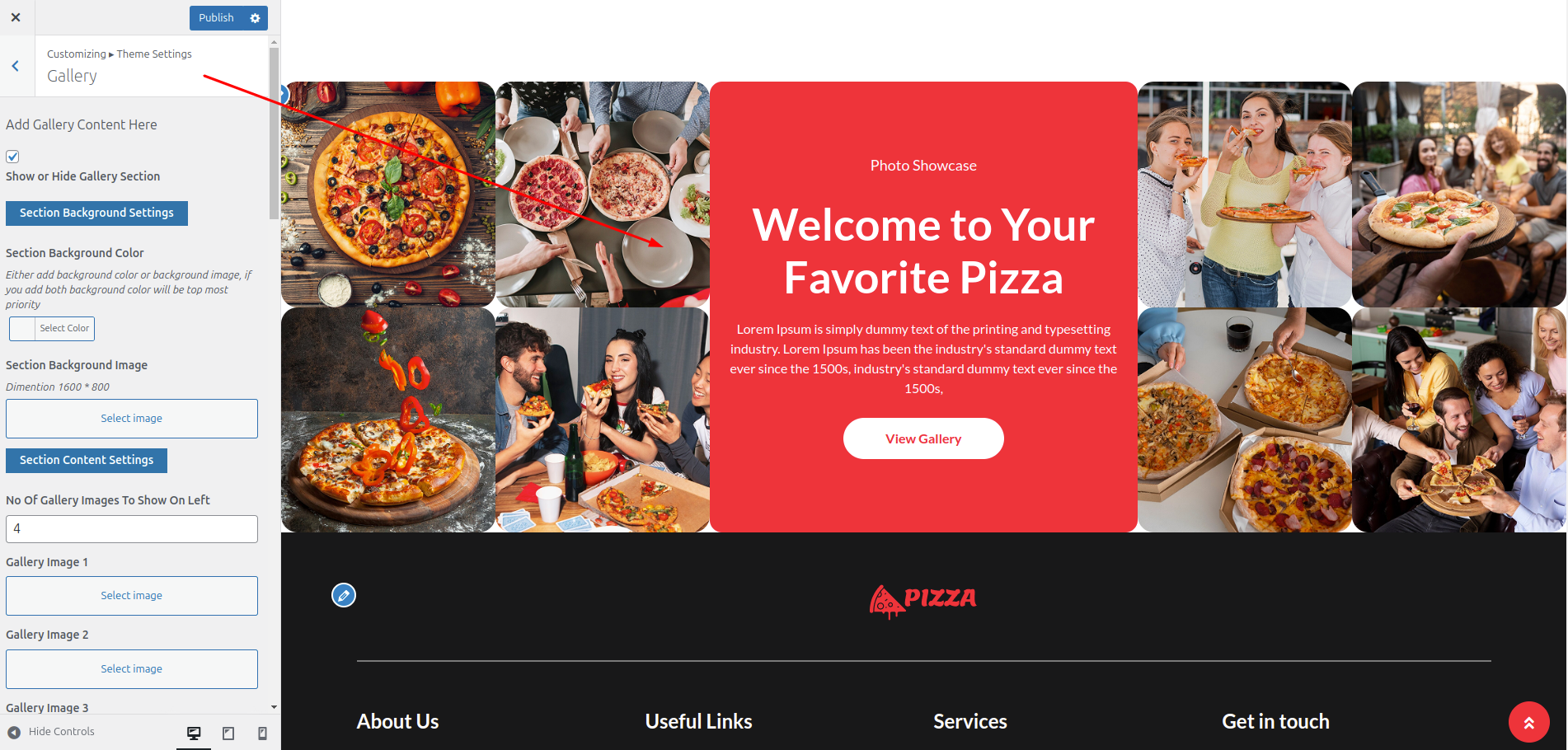This screenshot has width=1568, height=750.
Task: Toggle Show or Hide Gallery Section checkbox
Action: (12, 157)
